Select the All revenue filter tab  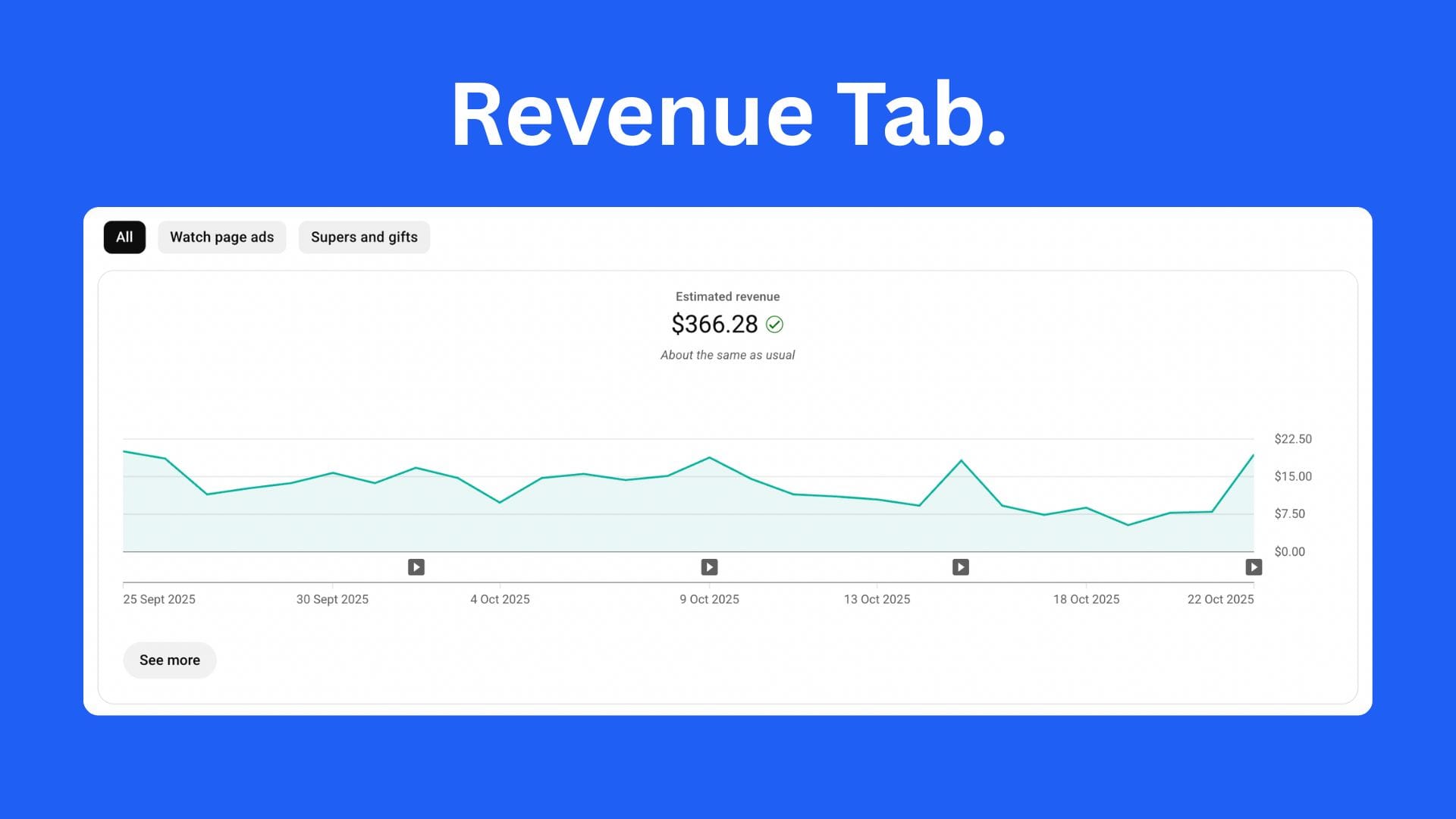click(x=124, y=237)
